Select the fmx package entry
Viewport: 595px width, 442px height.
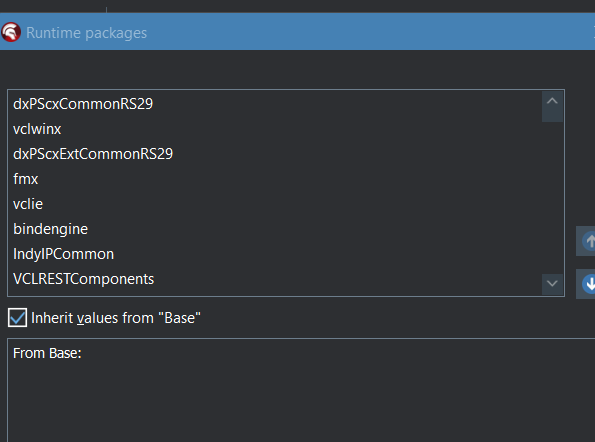point(25,179)
